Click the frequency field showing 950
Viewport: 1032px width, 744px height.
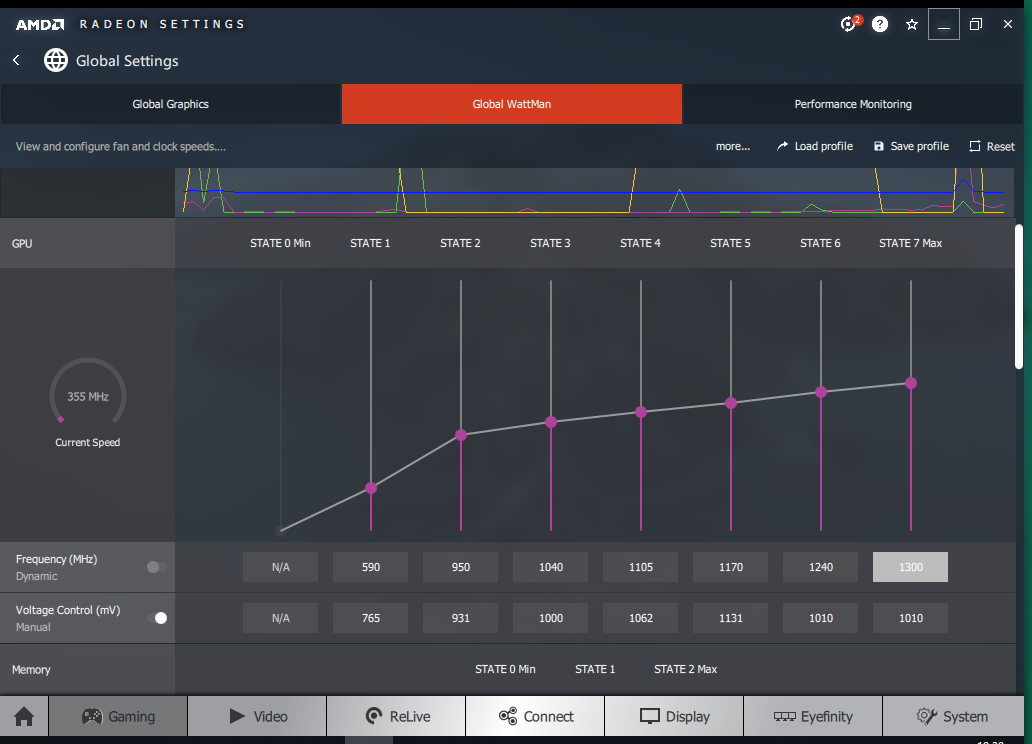pos(461,567)
